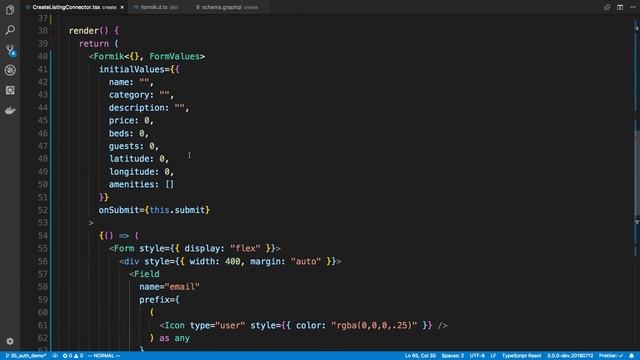640x360 pixels.
Task: Click the FormValues type argument
Action: 174,56
